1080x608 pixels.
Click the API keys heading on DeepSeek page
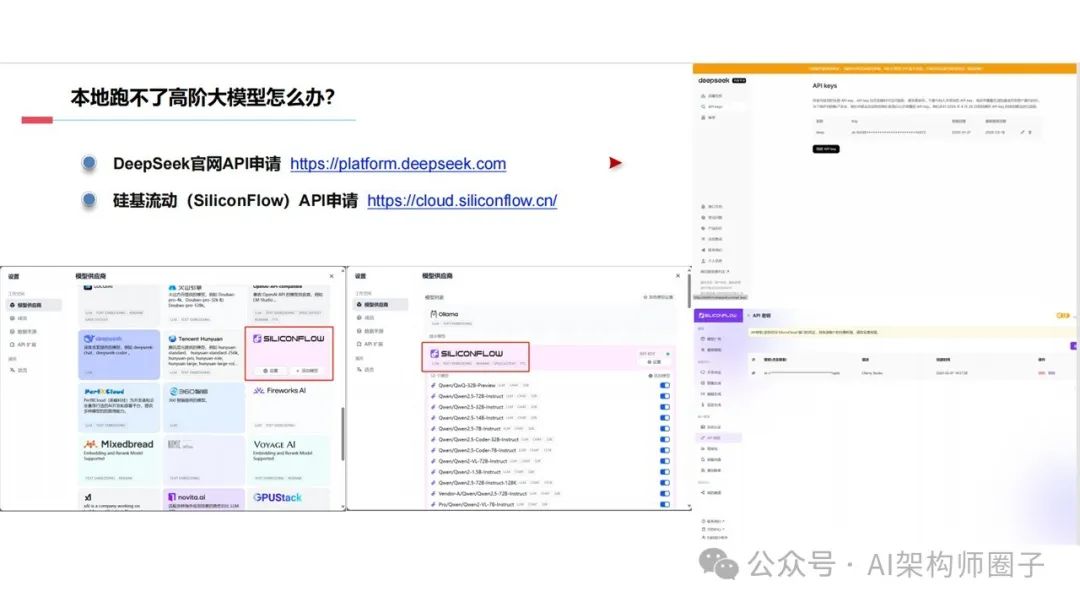point(824,86)
